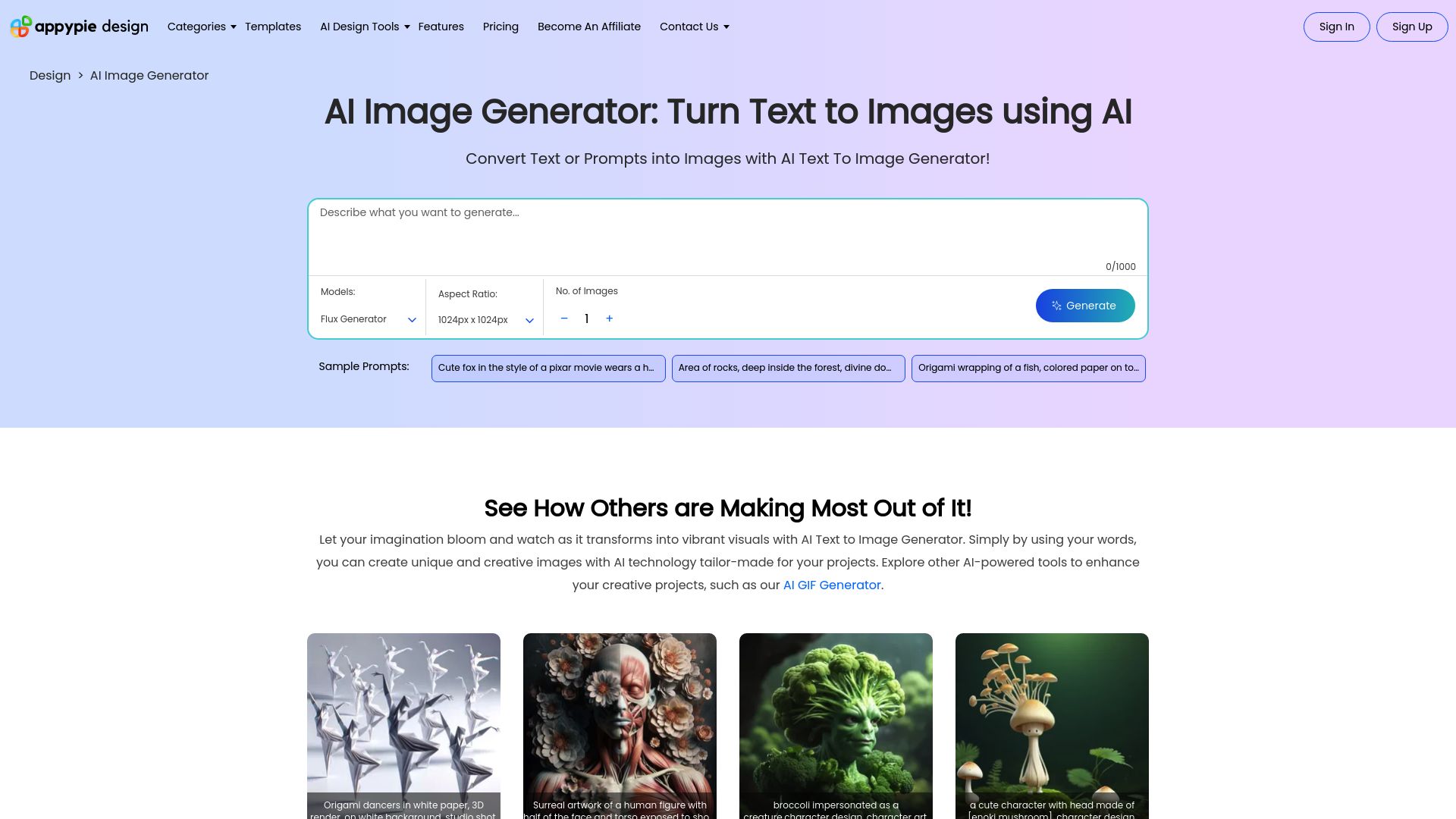This screenshot has height=819, width=1456.
Task: Click the Contact Us dropdown icon
Action: tap(726, 27)
